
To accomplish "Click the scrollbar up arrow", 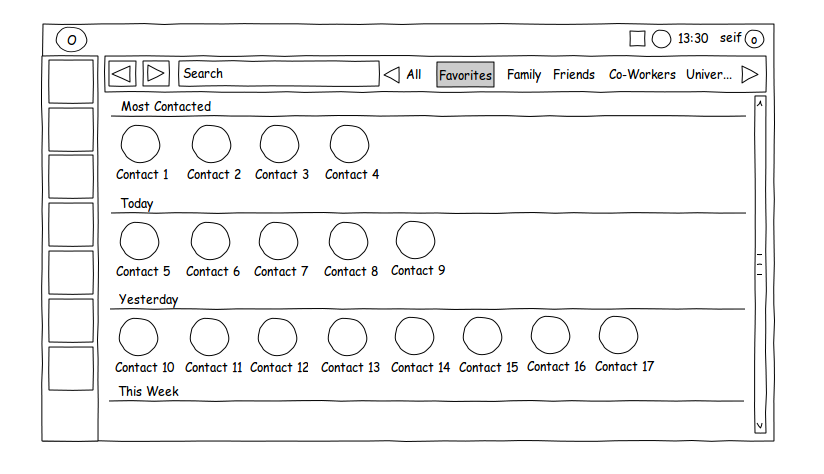I will [759, 103].
